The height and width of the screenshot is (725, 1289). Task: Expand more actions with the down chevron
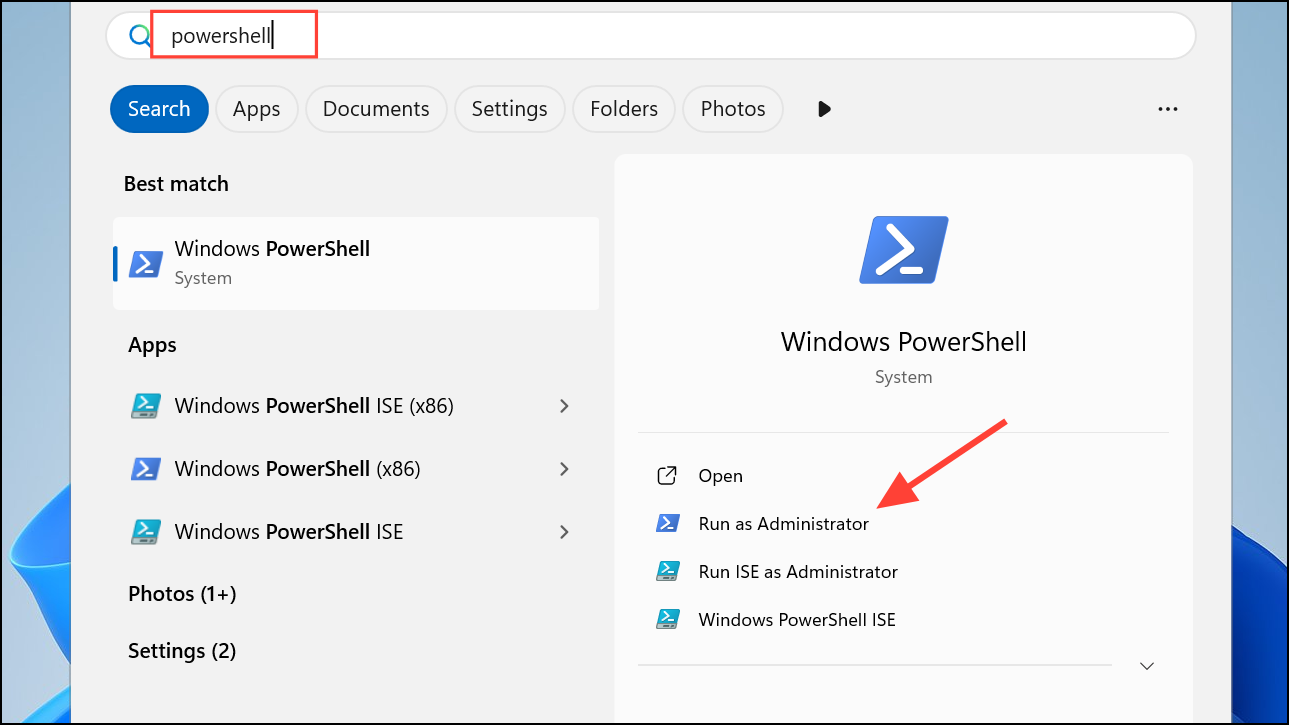(1147, 666)
